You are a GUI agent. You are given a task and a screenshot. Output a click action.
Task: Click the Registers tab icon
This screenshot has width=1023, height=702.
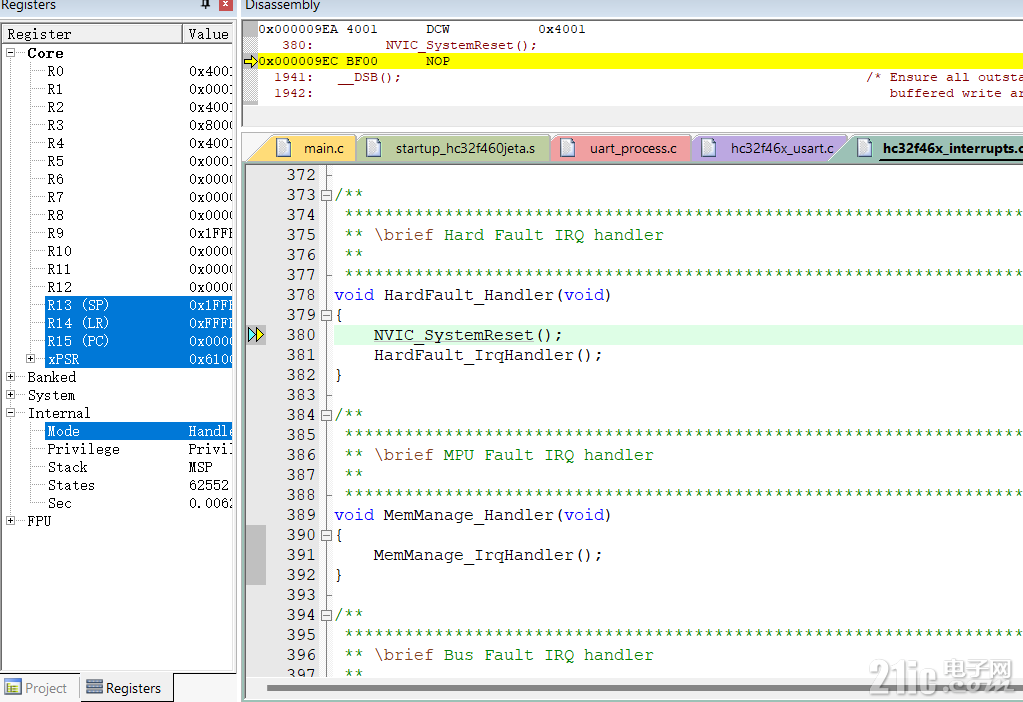tap(95, 687)
